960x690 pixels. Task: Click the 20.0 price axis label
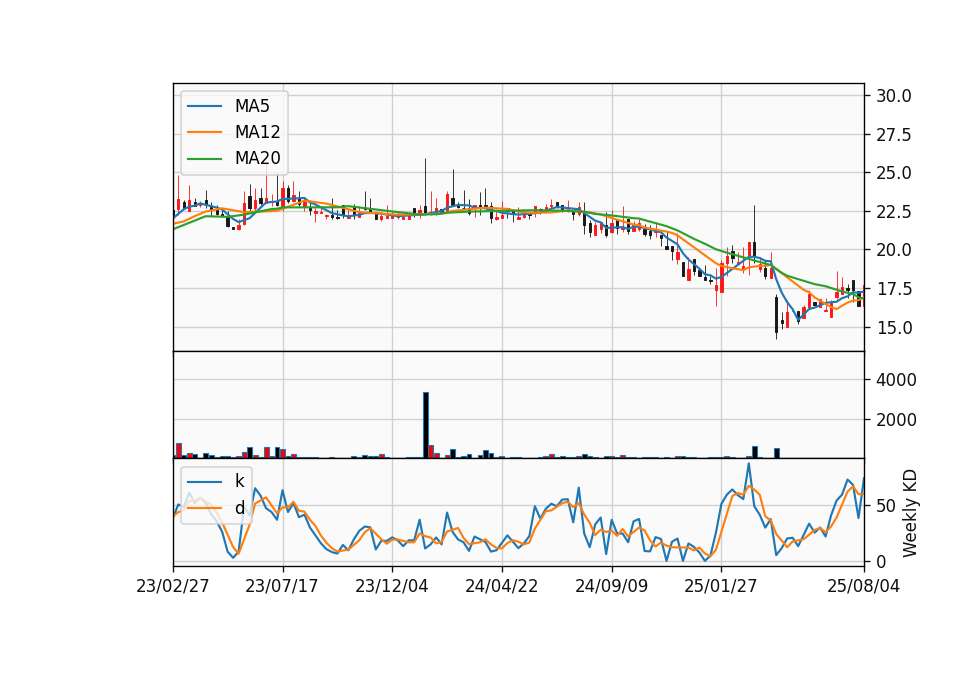tap(894, 250)
